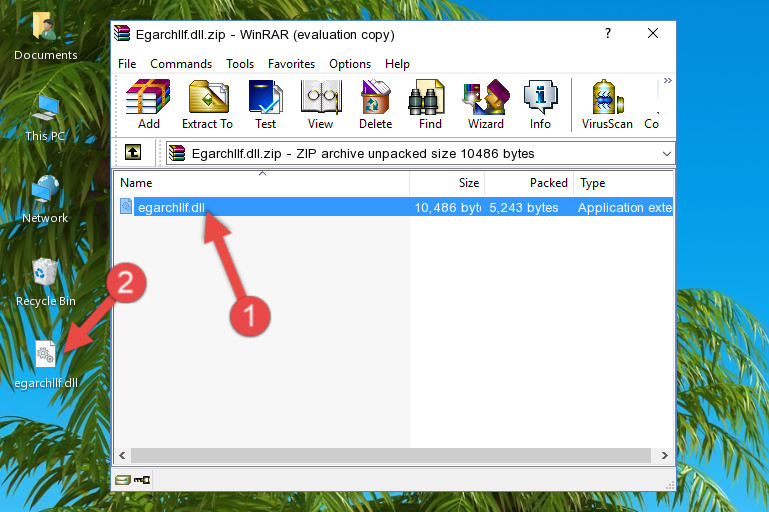Image resolution: width=769 pixels, height=512 pixels.
Task: Click the key password status bar icon
Action: (142, 480)
